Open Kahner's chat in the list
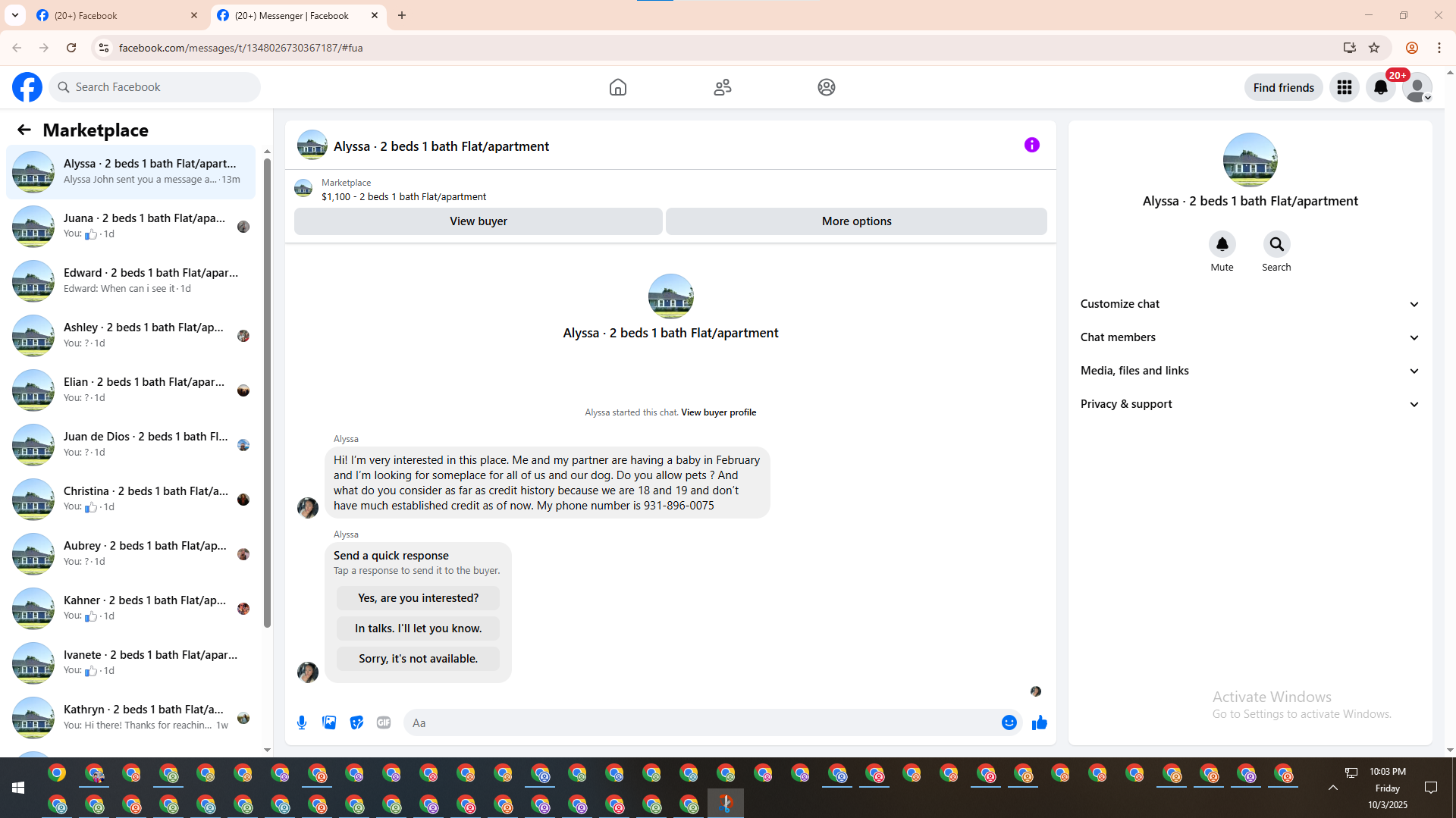Image resolution: width=1456 pixels, height=818 pixels. [x=131, y=609]
